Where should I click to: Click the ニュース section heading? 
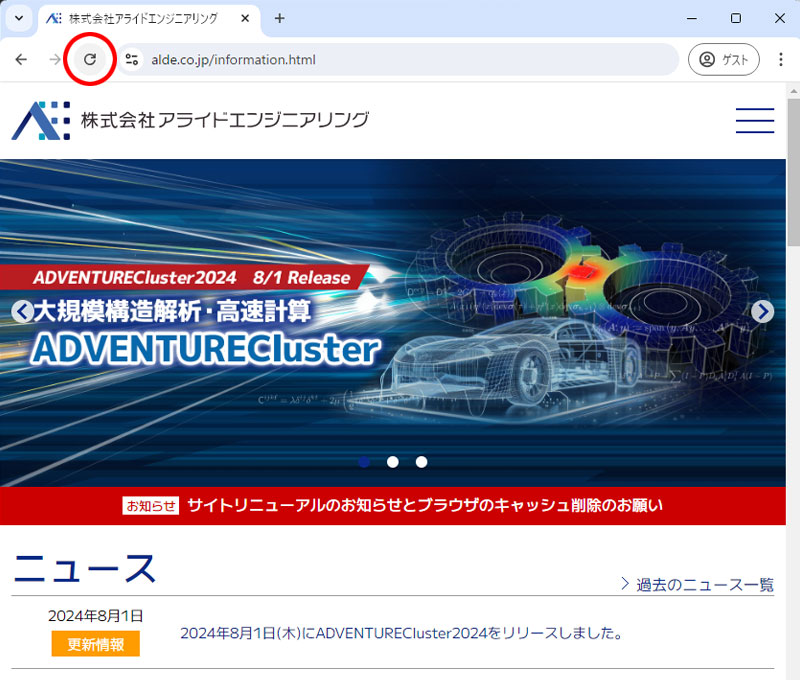click(x=85, y=568)
